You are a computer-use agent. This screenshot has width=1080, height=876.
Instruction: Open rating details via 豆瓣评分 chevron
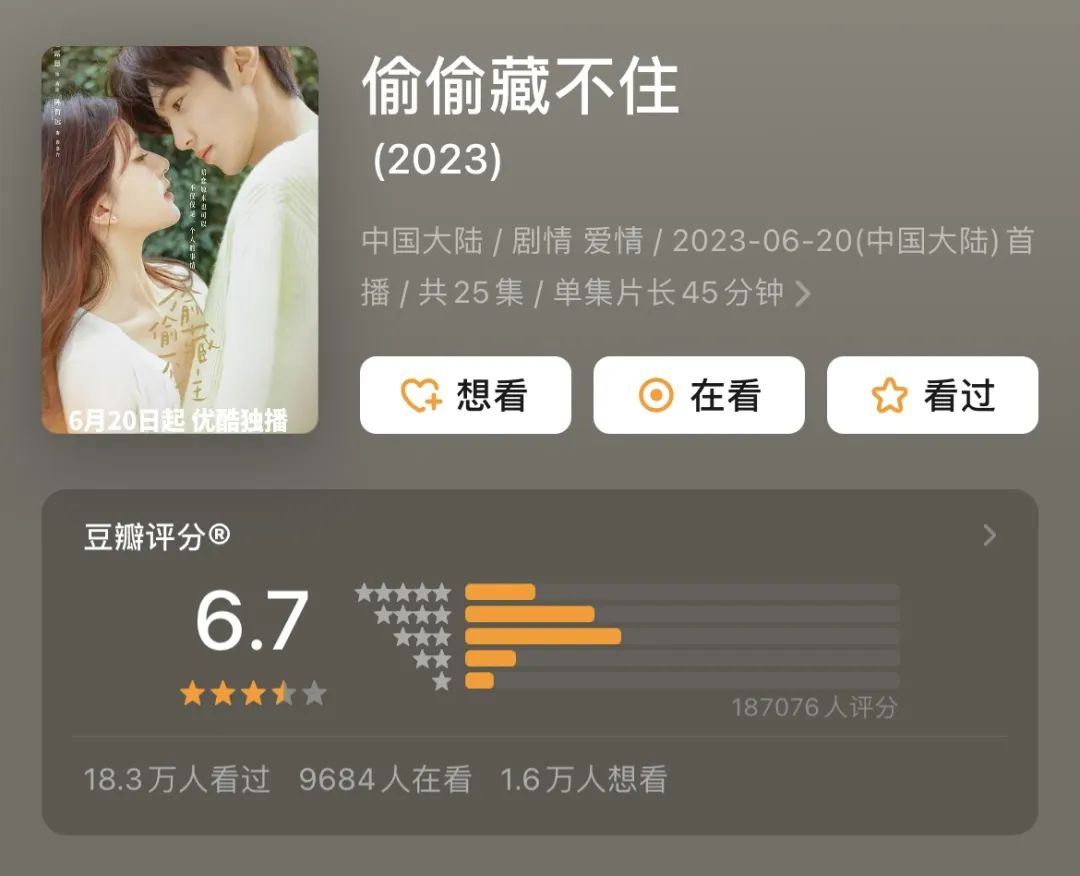990,535
